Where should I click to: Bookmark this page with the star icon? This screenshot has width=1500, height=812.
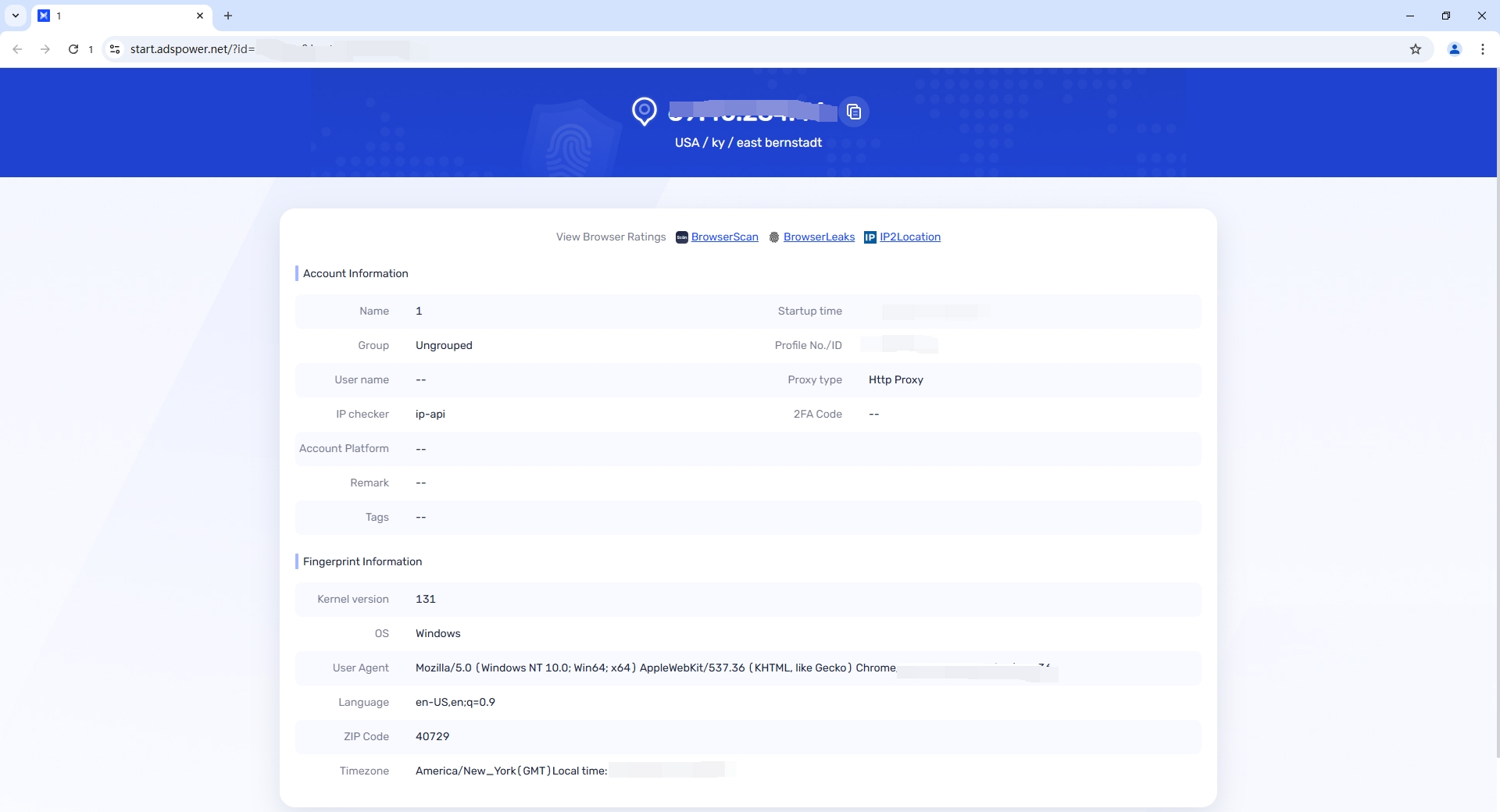[1416, 49]
